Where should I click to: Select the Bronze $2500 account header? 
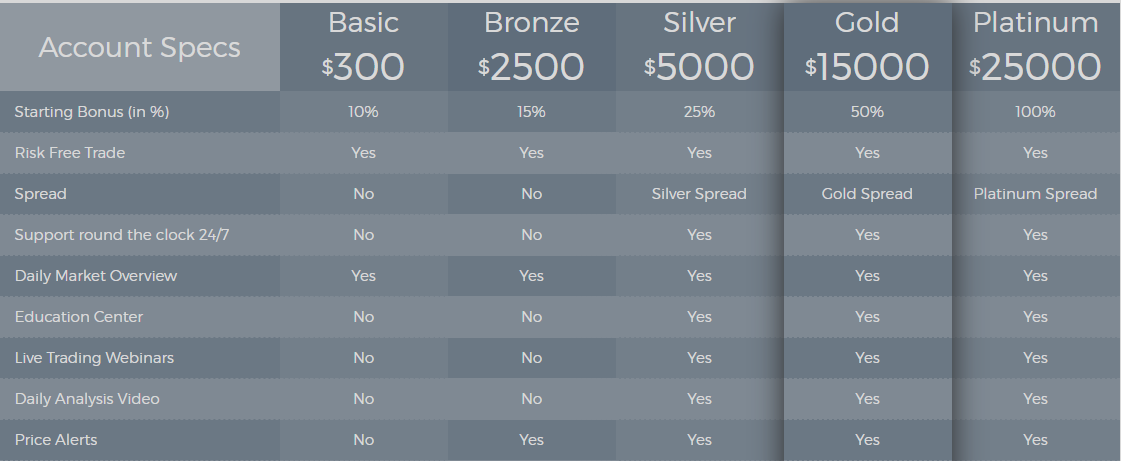point(532,47)
